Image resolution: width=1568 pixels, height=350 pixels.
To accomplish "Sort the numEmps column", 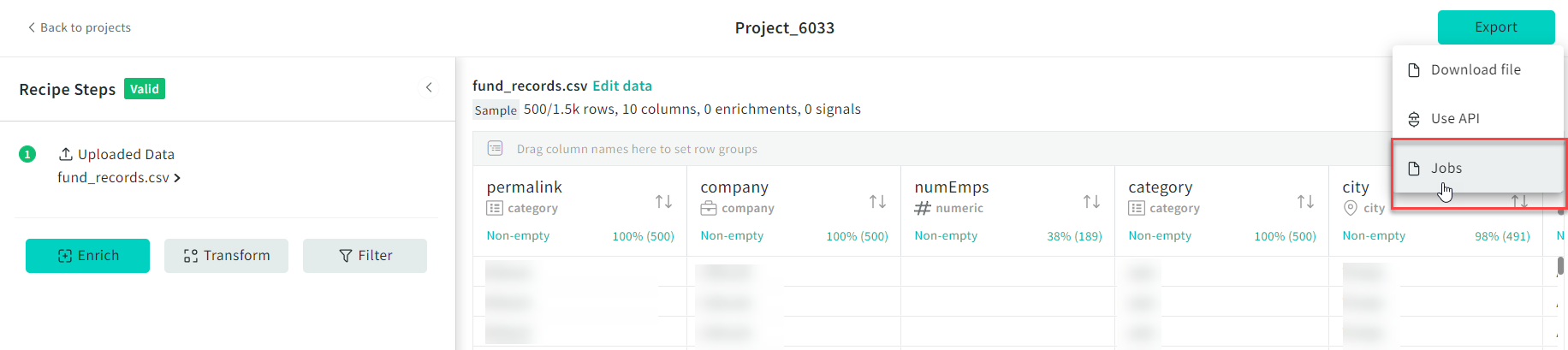I will point(1091,202).
